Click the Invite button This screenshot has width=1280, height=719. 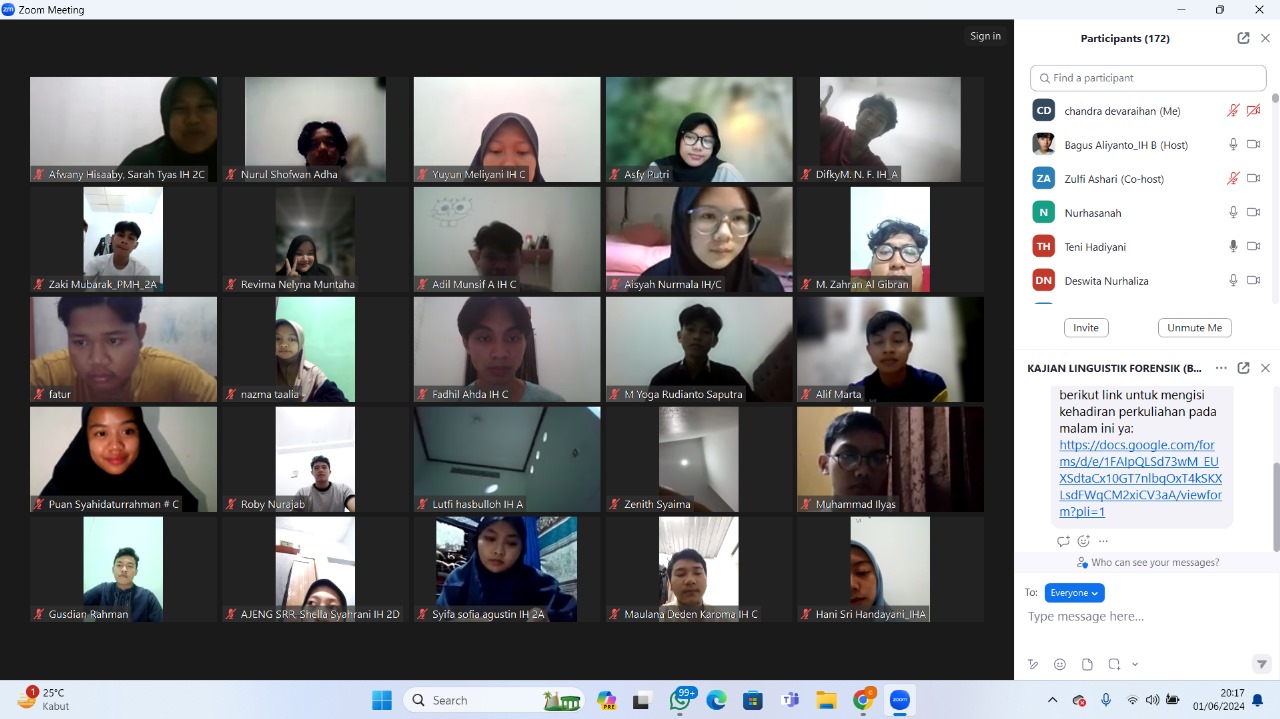(1085, 328)
